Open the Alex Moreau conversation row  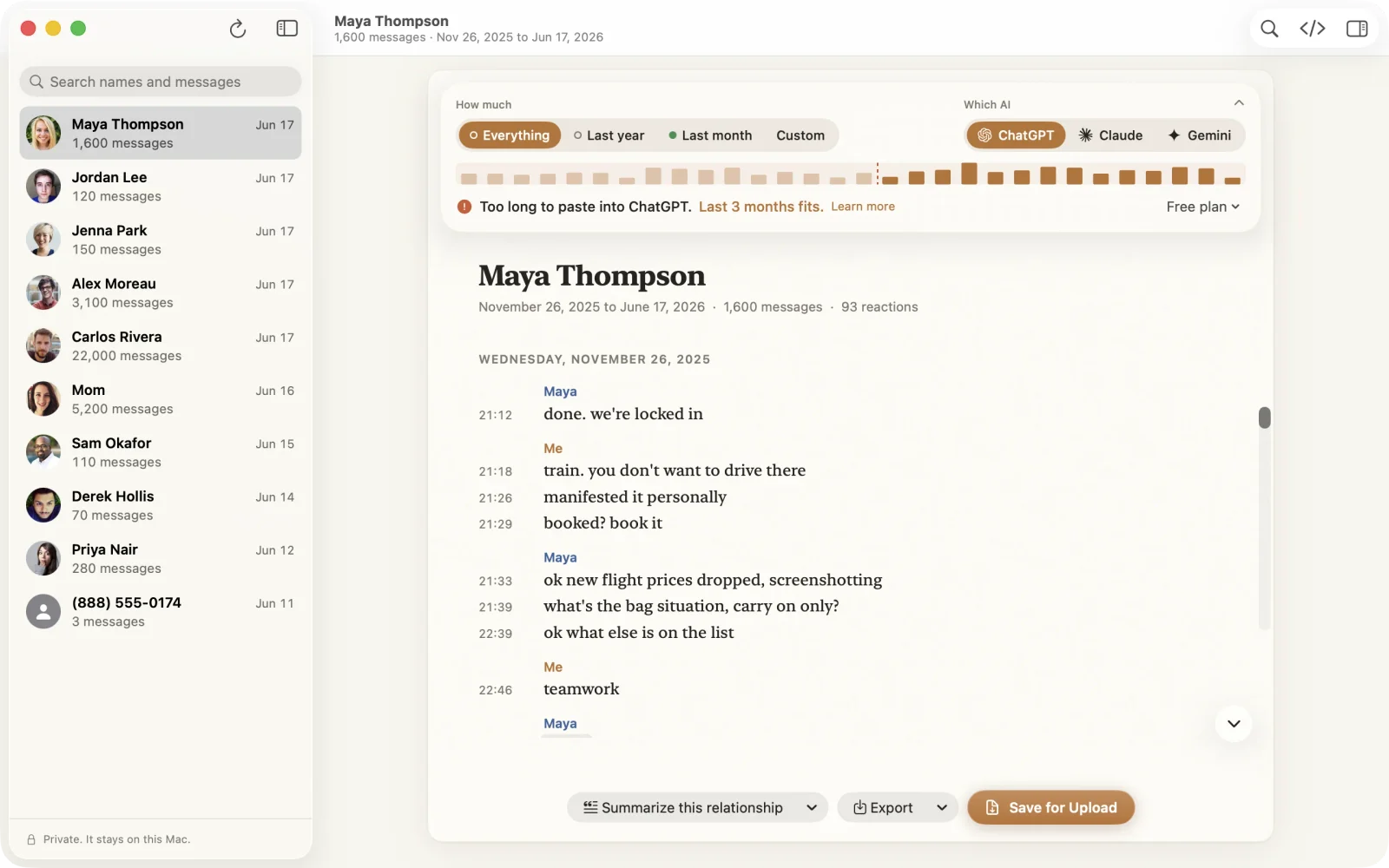(161, 293)
